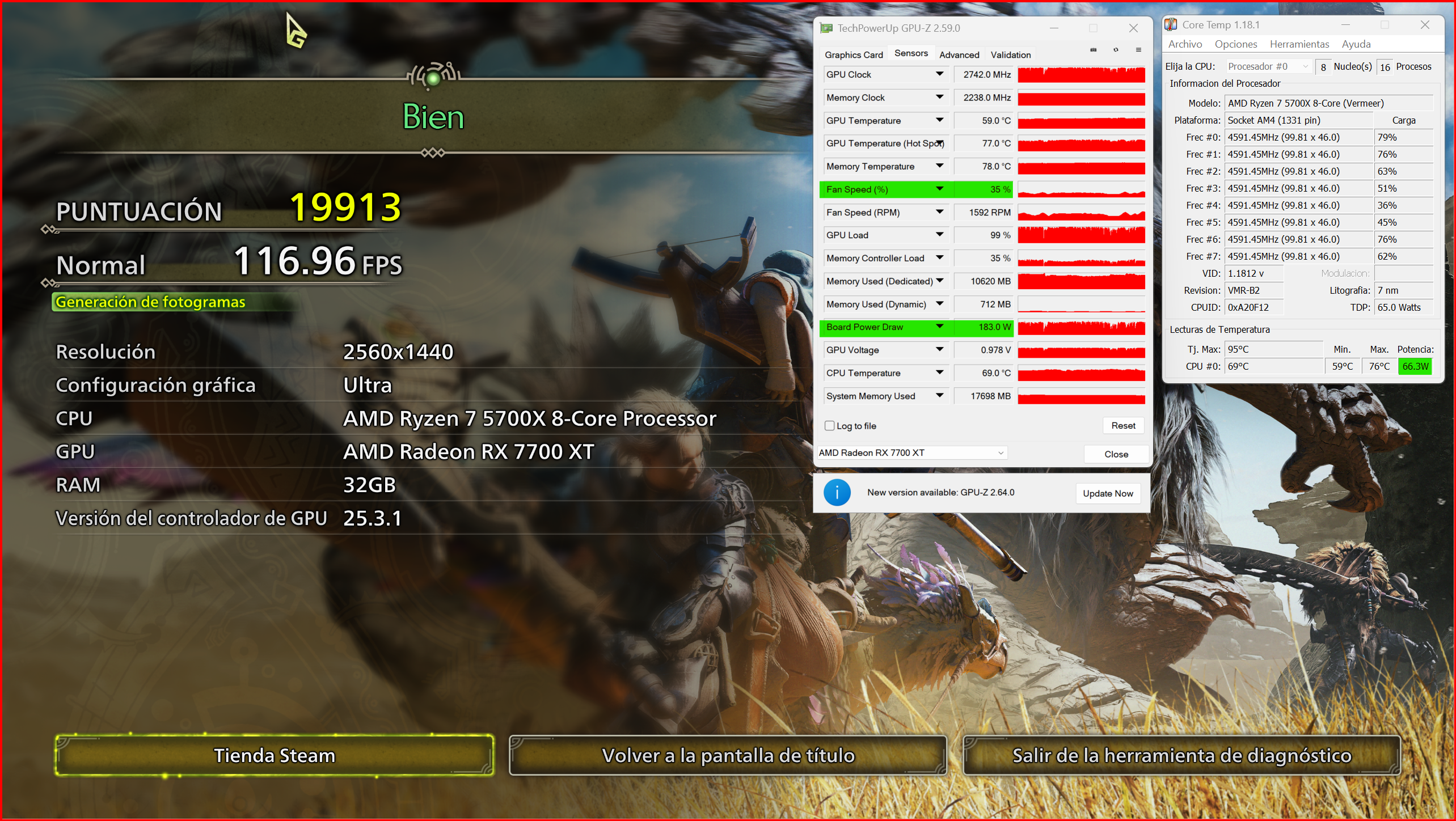The image size is (1456, 821).
Task: Open the GPU-Z hamburger menu icon
Action: point(1138,50)
